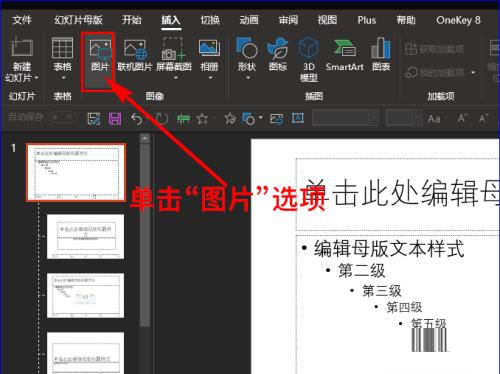Open the 新建幻灯片 dropdown arrow

[36, 78]
